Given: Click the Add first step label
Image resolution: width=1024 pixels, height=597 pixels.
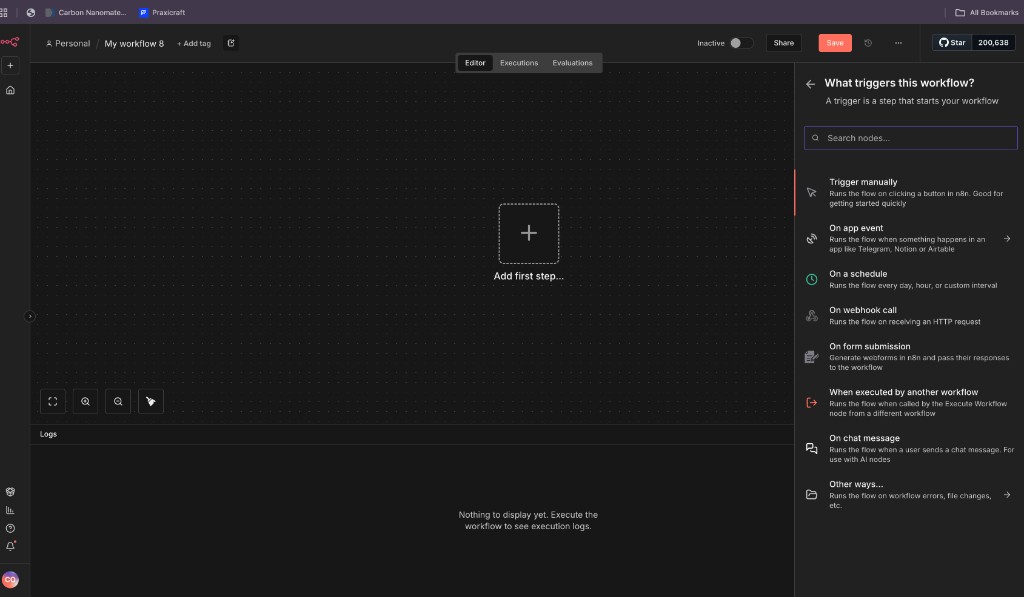Looking at the screenshot, I should tap(528, 276).
